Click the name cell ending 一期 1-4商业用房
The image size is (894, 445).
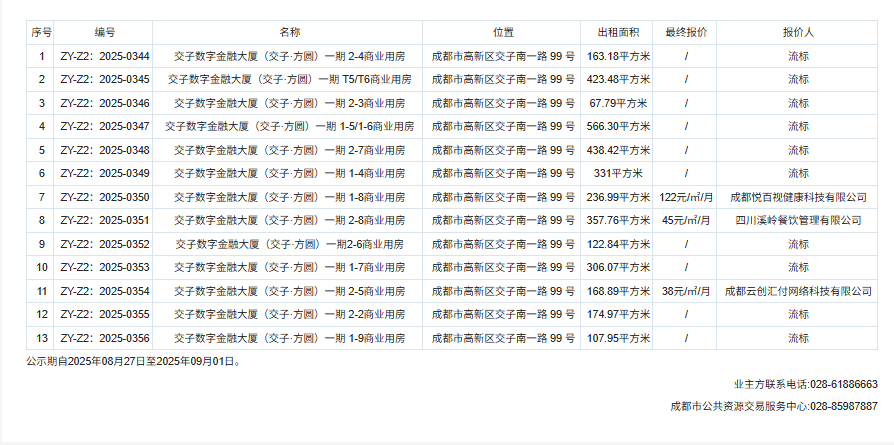click(x=289, y=173)
